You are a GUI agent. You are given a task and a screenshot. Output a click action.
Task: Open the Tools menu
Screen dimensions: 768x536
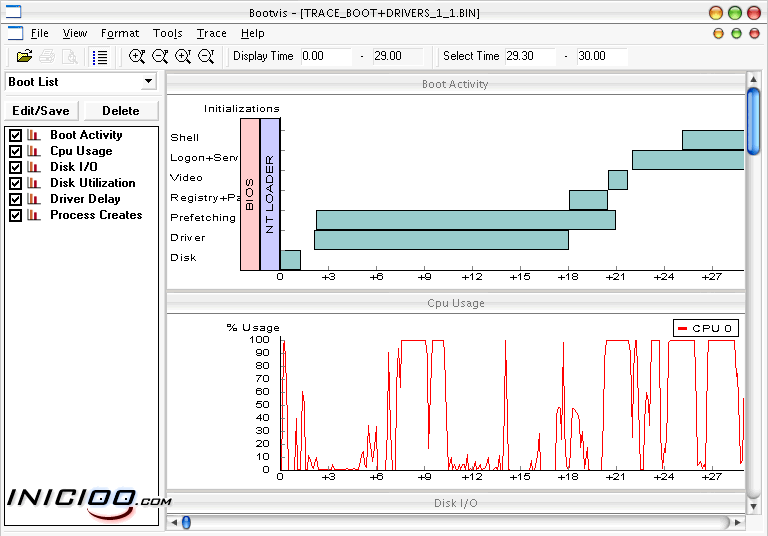point(168,33)
